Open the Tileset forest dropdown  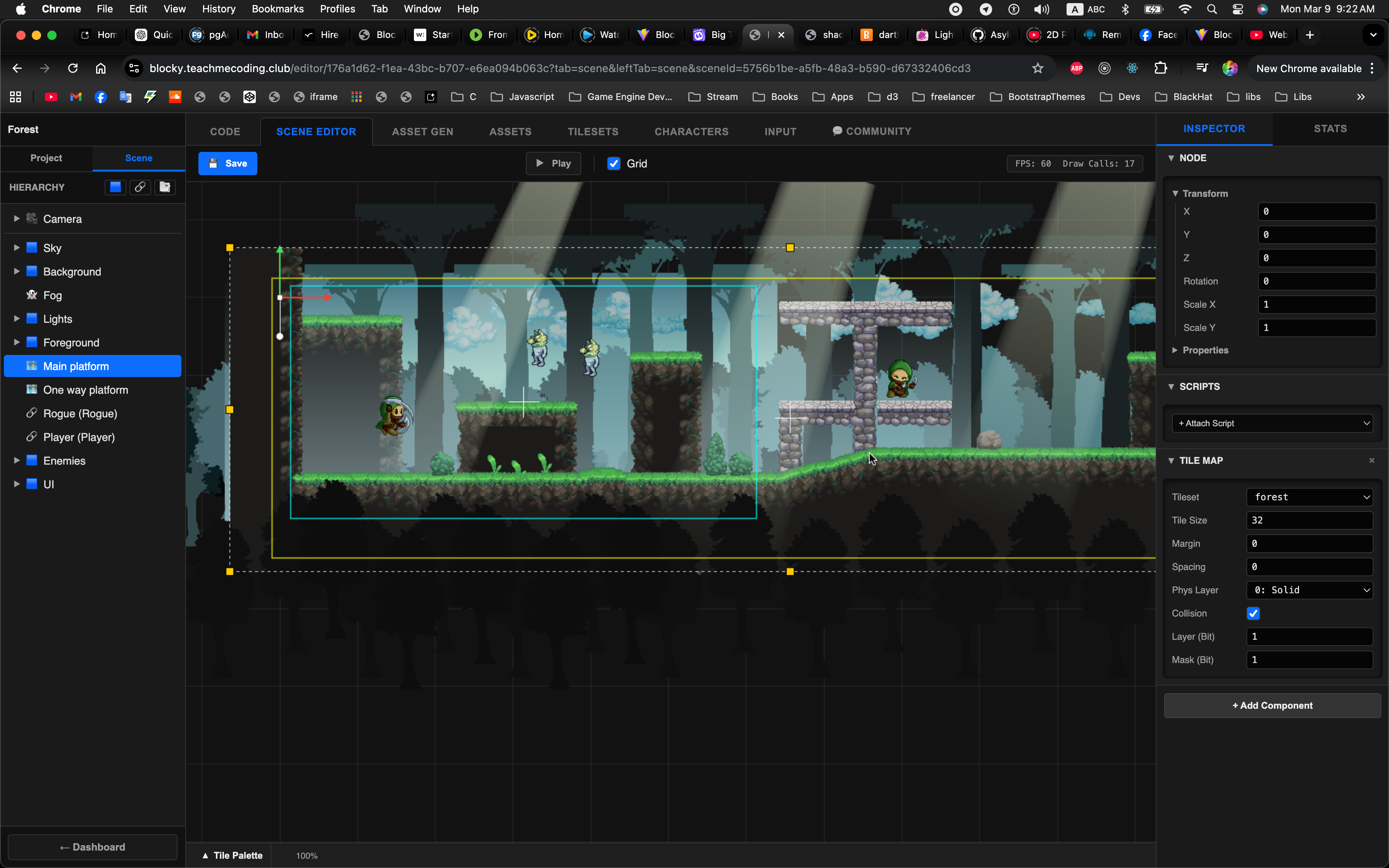coord(1309,497)
